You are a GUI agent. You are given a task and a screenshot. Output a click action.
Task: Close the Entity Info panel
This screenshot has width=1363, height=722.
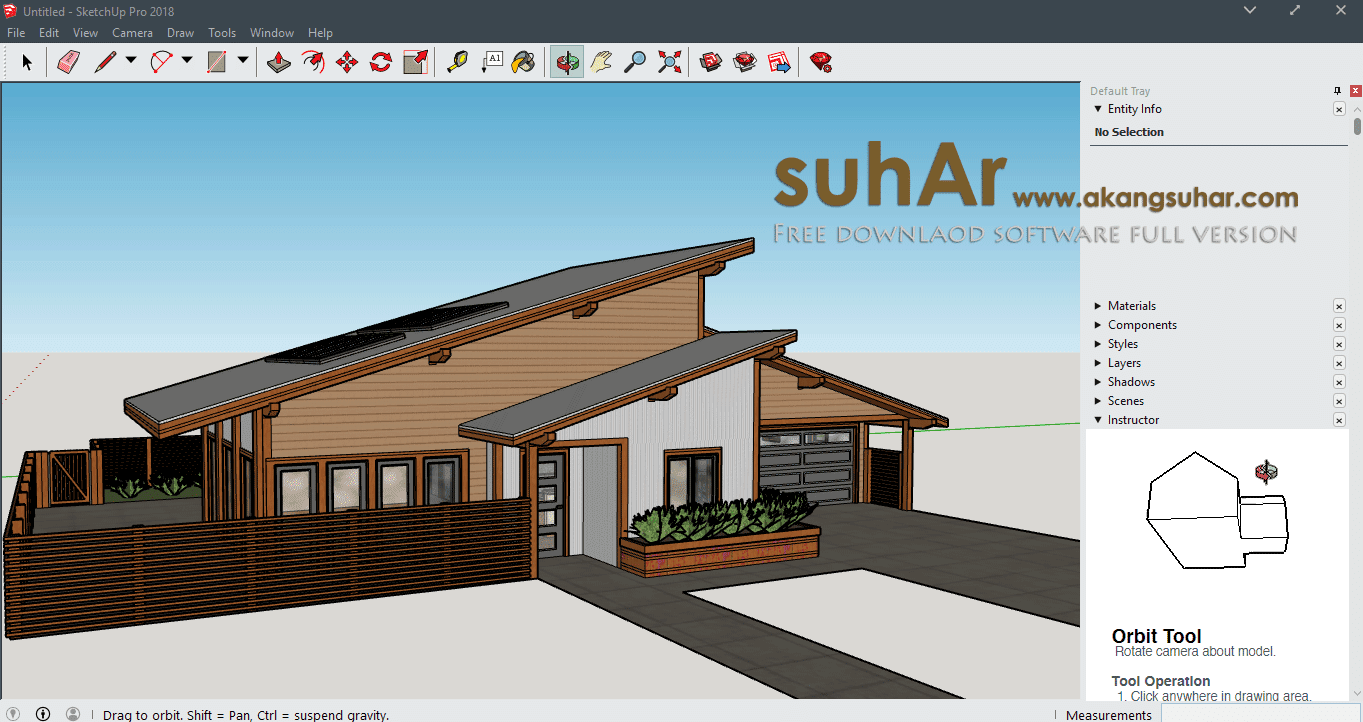click(x=1339, y=109)
